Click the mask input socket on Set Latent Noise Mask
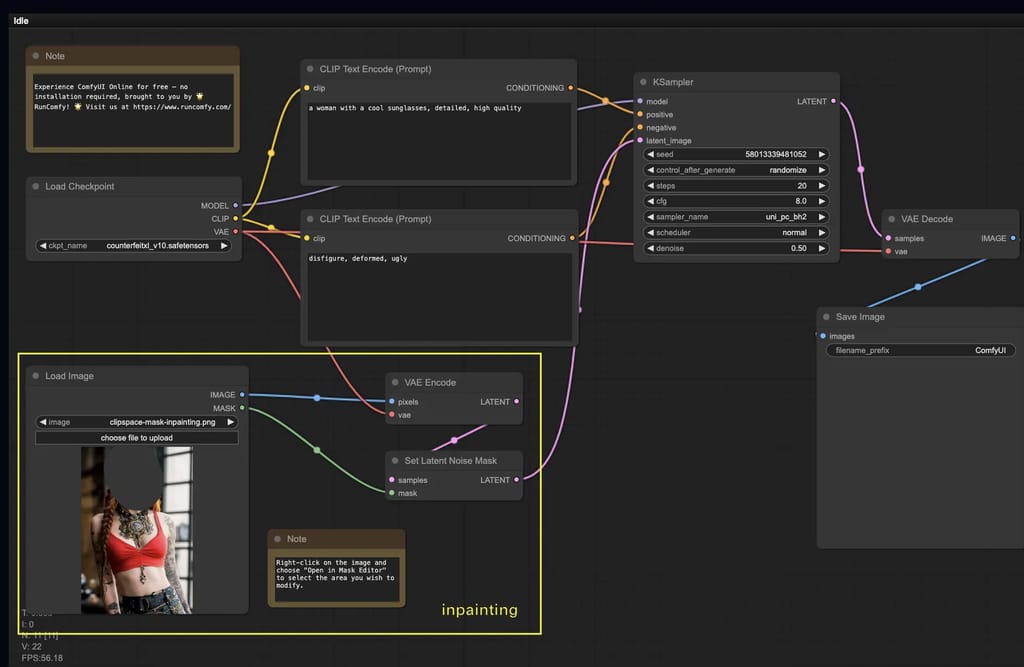 [x=392, y=493]
